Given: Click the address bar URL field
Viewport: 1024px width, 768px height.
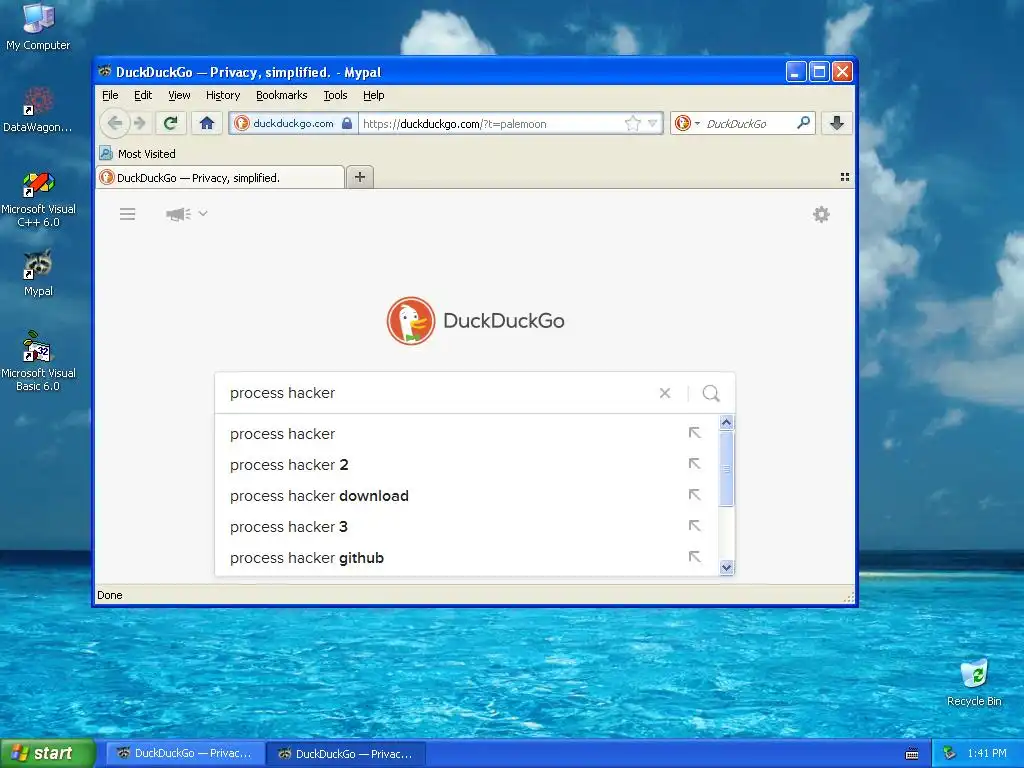Looking at the screenshot, I should coord(490,123).
